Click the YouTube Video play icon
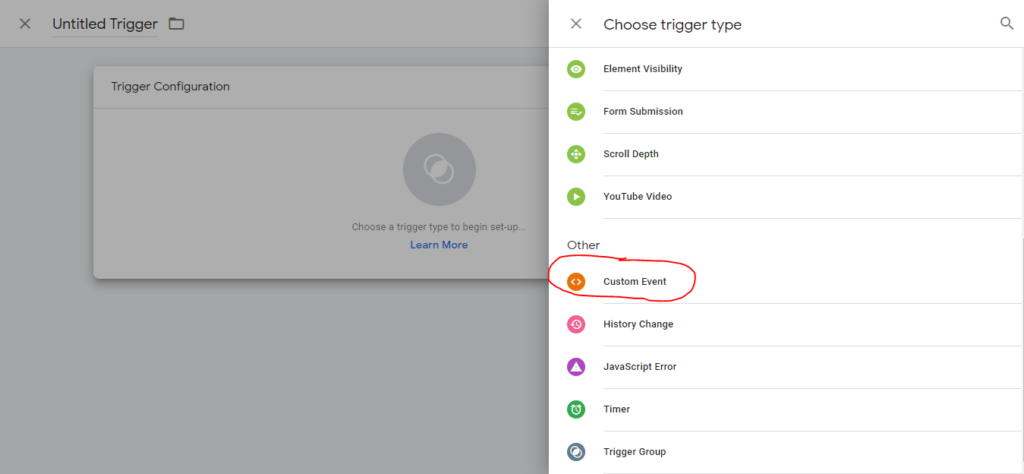1024x474 pixels. tap(576, 197)
